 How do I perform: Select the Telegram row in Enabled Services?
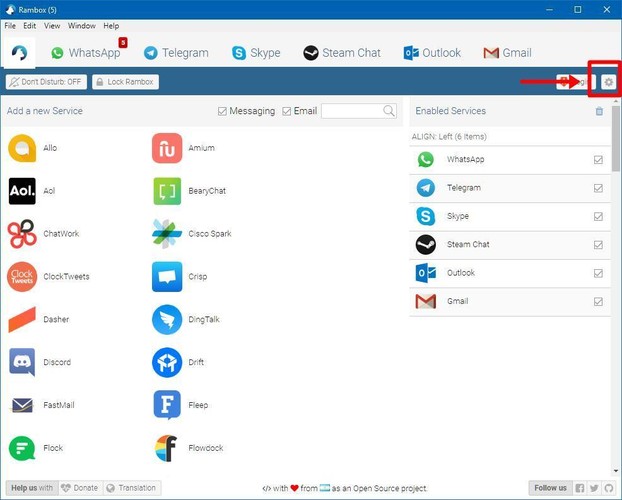(510, 188)
